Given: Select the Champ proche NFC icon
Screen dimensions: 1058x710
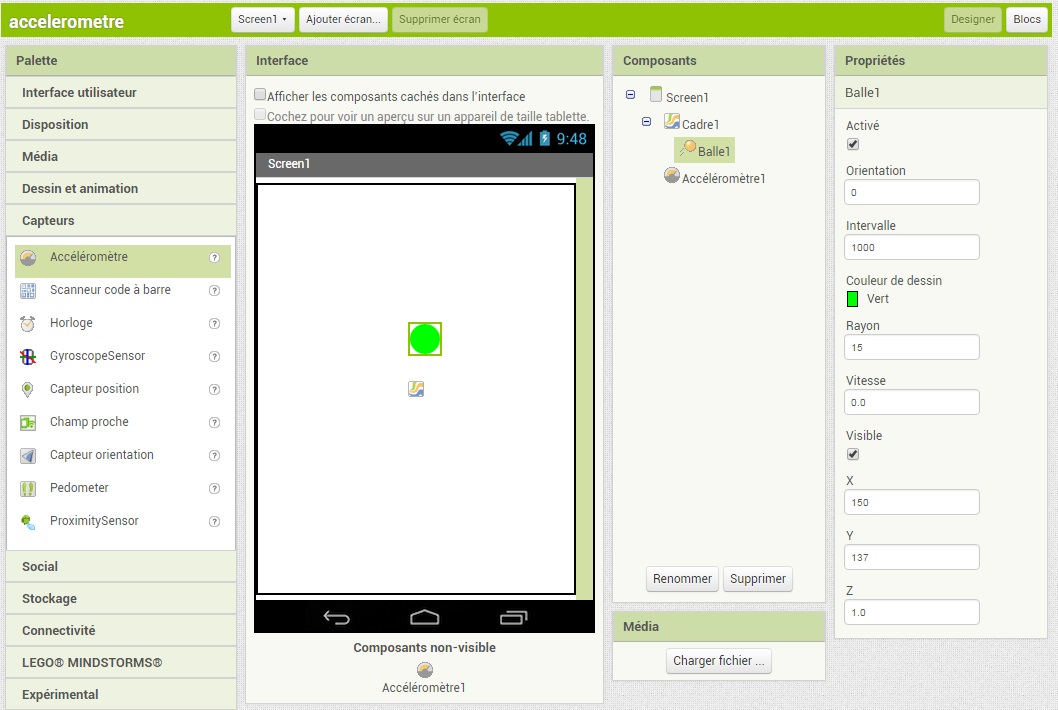Looking at the screenshot, I should point(28,422).
